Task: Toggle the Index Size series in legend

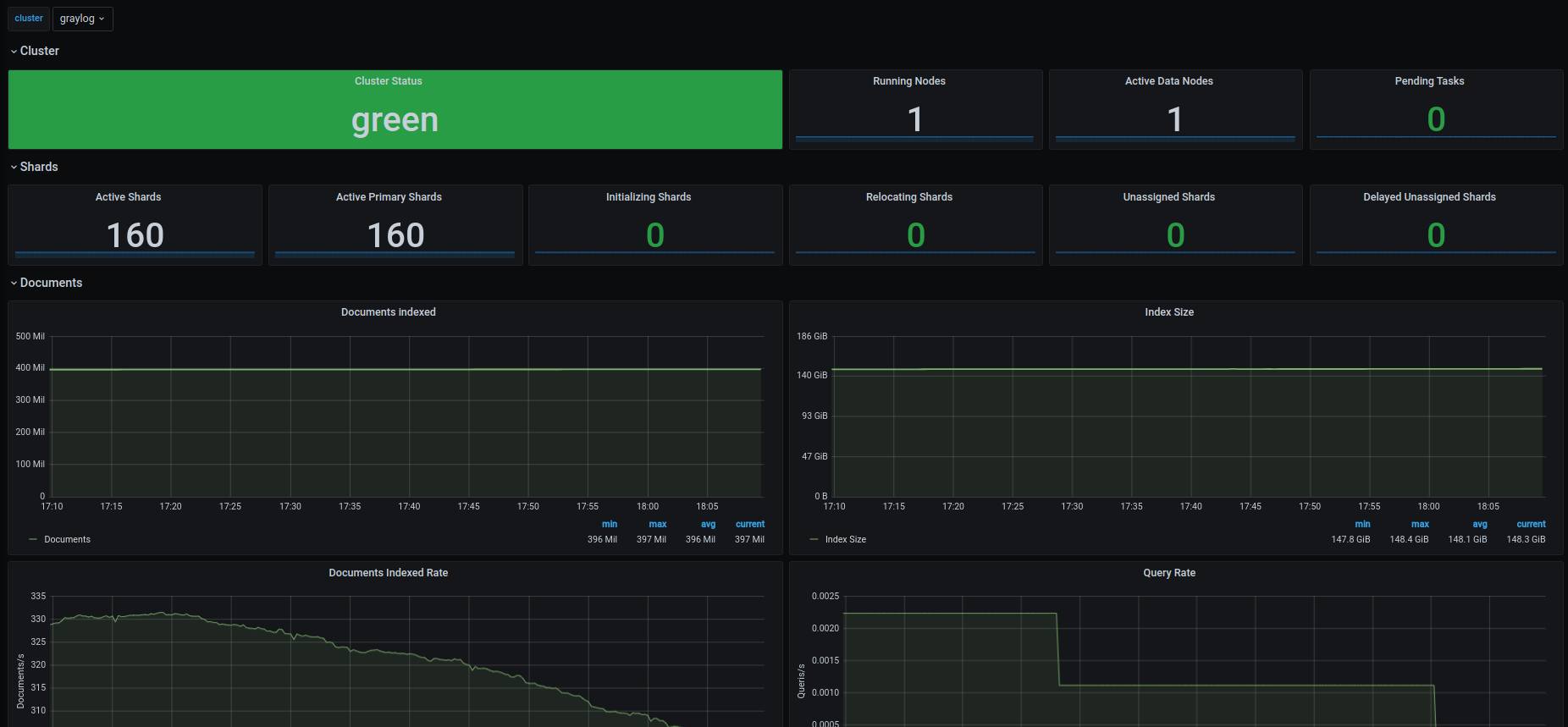Action: [x=846, y=539]
